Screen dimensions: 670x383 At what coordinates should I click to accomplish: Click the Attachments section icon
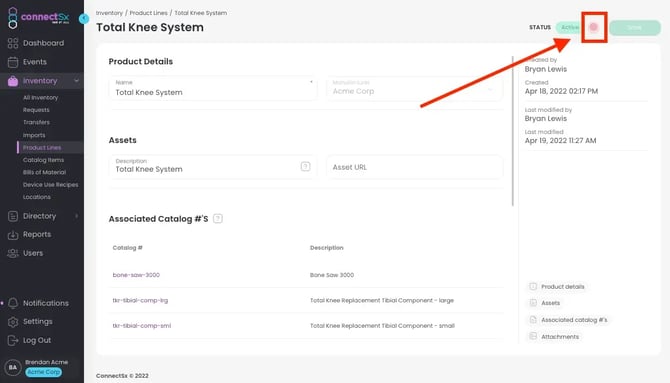(533, 336)
